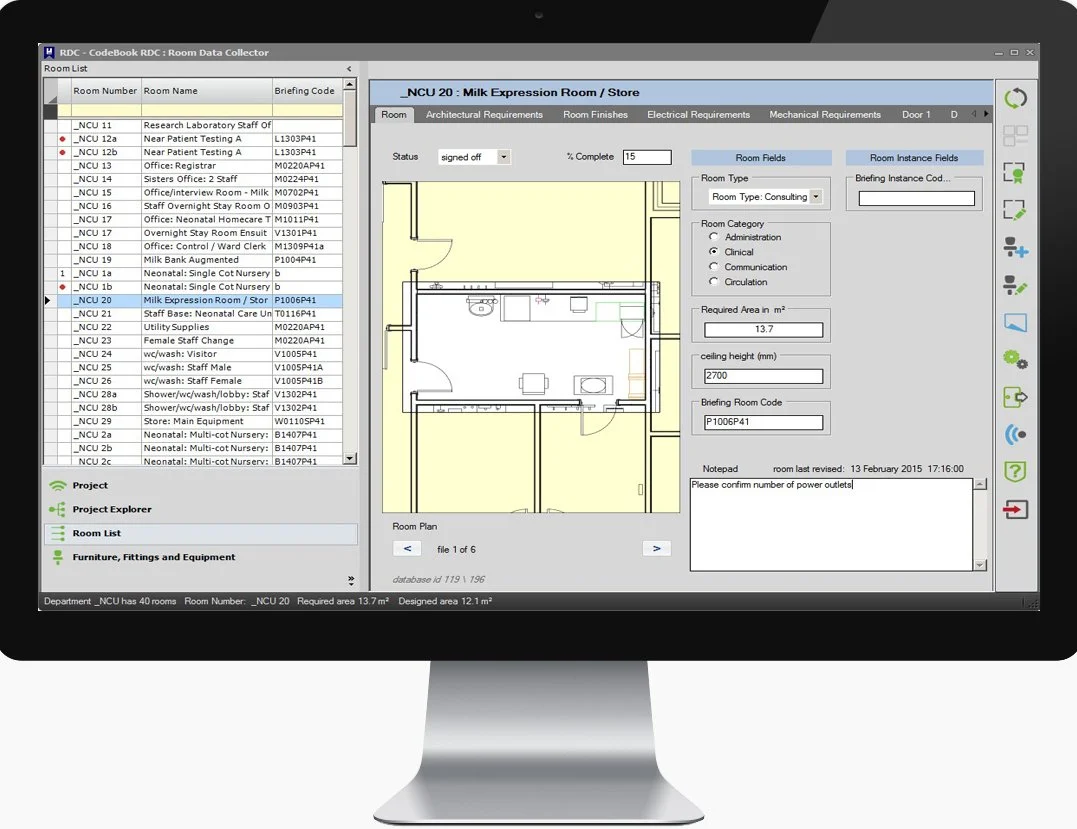Click the Project Explorer tree icon

pos(58,509)
